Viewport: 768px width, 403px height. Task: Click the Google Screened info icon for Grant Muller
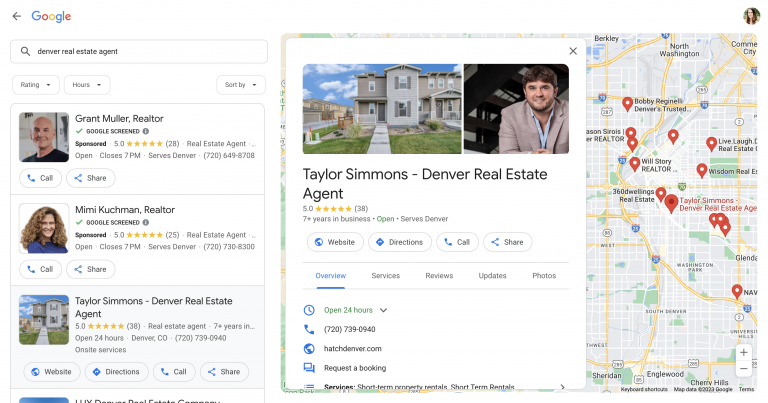146,131
